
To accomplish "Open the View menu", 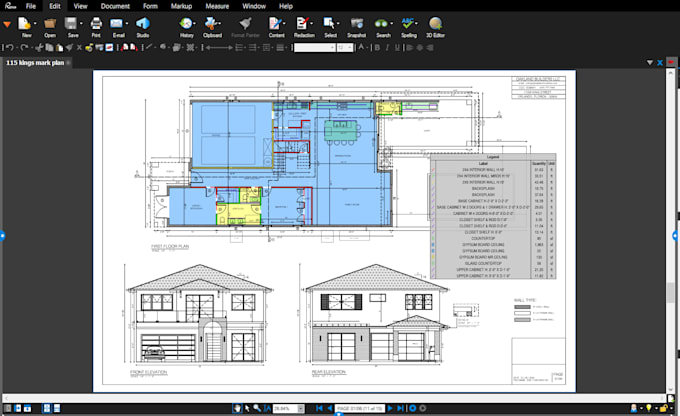I will click(x=80, y=6).
